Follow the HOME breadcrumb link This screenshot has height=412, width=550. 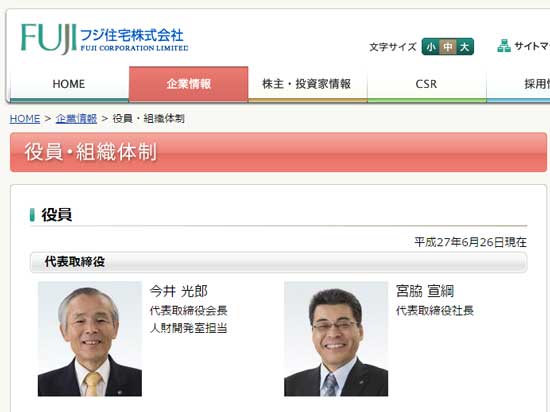(x=25, y=119)
